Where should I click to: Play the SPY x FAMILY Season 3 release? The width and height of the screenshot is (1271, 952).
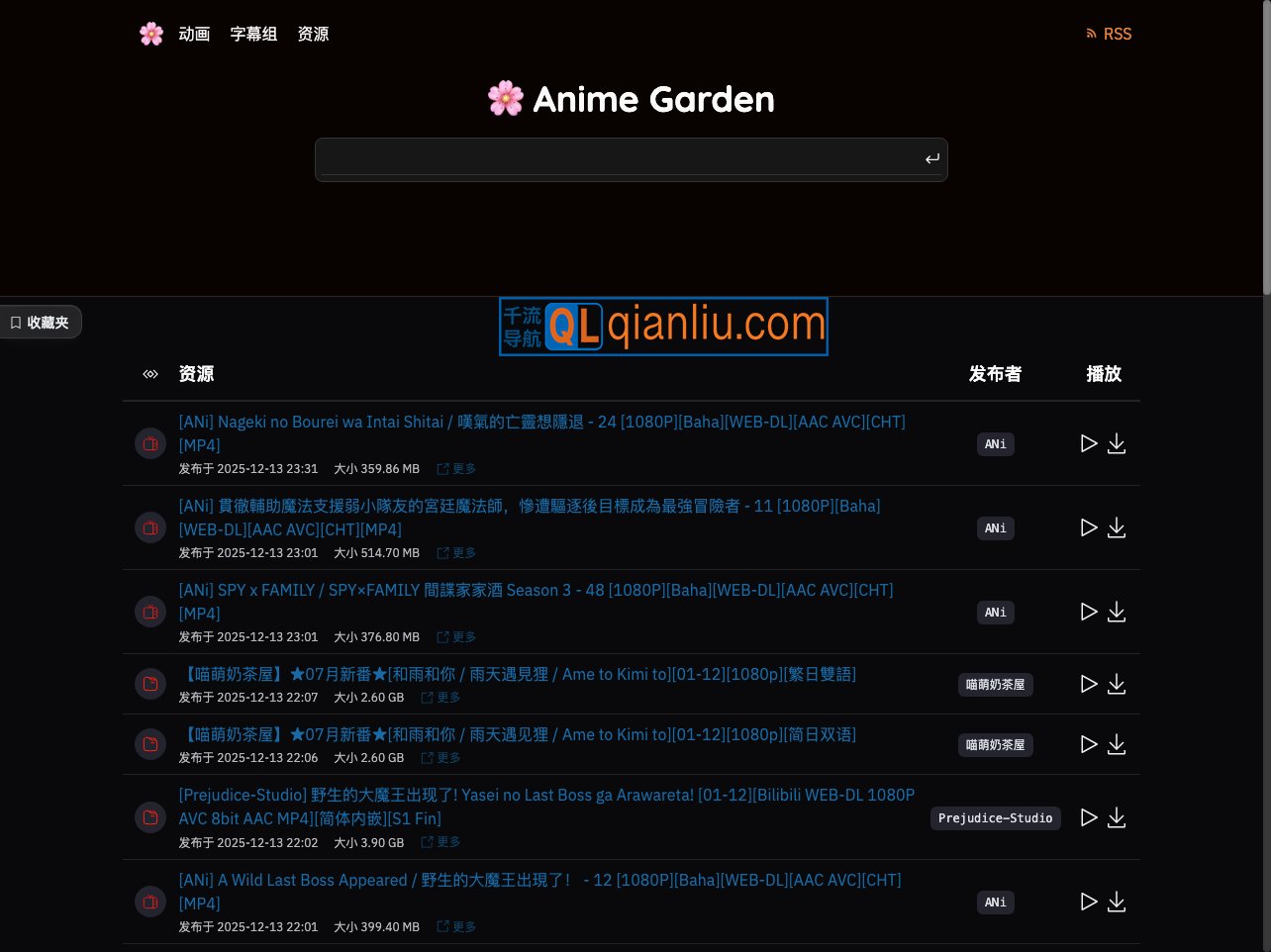pyautogui.click(x=1089, y=612)
